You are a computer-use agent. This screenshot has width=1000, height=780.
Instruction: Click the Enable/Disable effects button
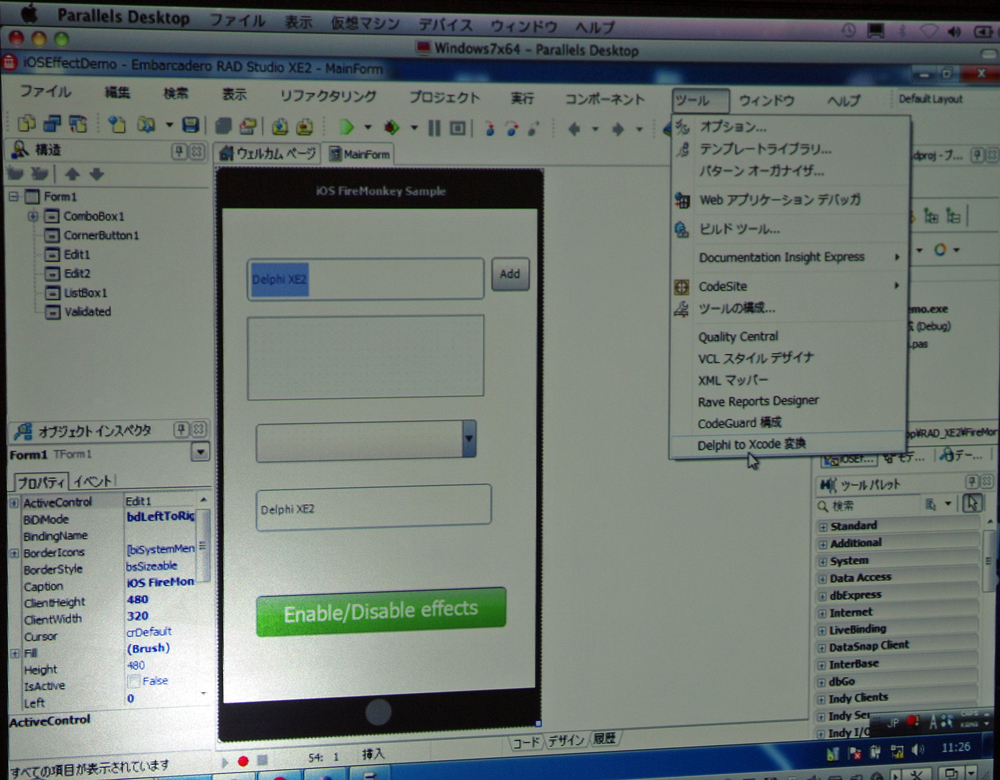[x=381, y=612]
